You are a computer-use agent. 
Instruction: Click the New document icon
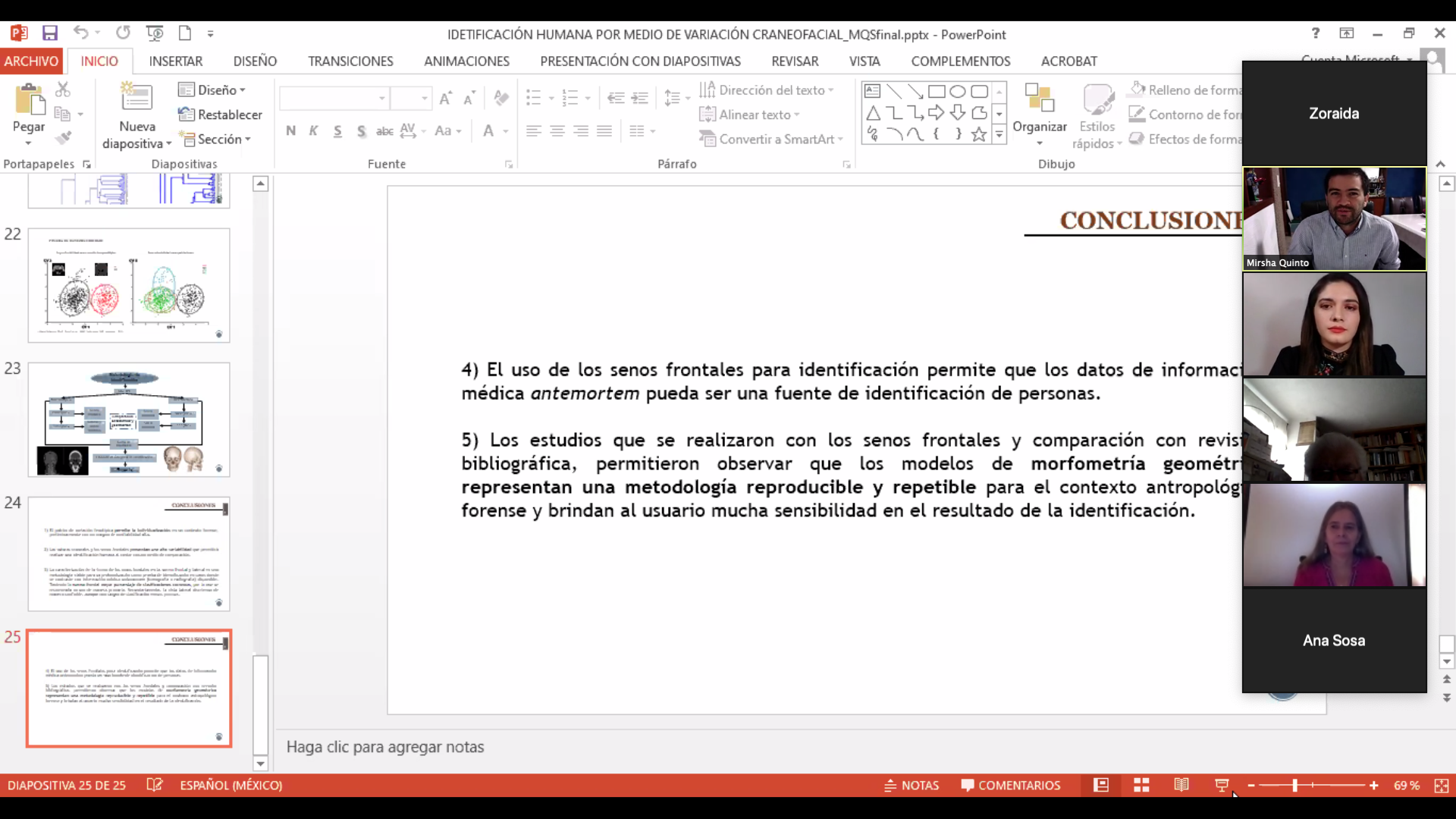(x=184, y=33)
